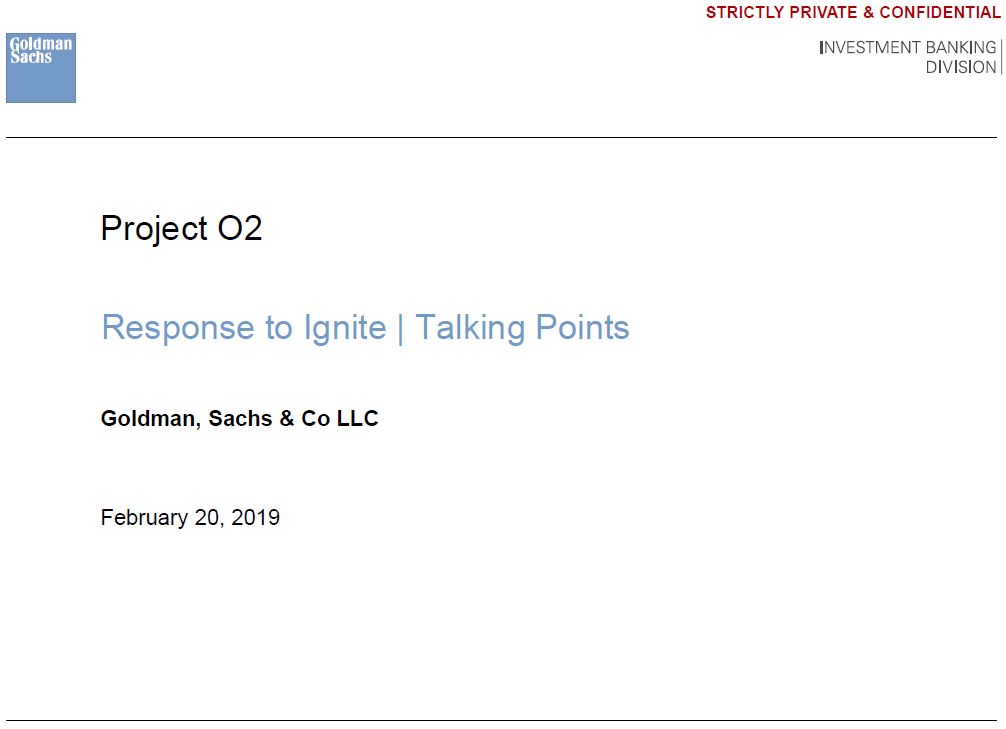Select the "Project O2" title text
Screen dimensions: 1006x729
point(181,229)
